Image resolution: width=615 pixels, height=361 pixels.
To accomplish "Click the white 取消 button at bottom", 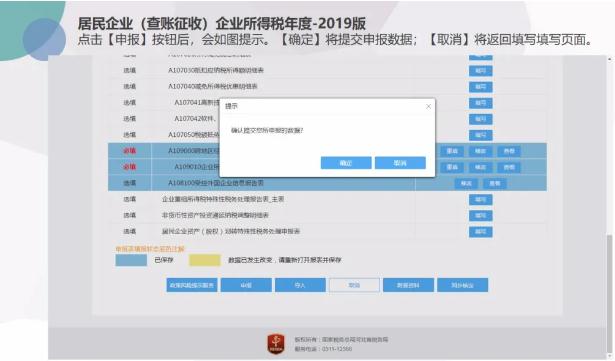I will (x=354, y=285).
